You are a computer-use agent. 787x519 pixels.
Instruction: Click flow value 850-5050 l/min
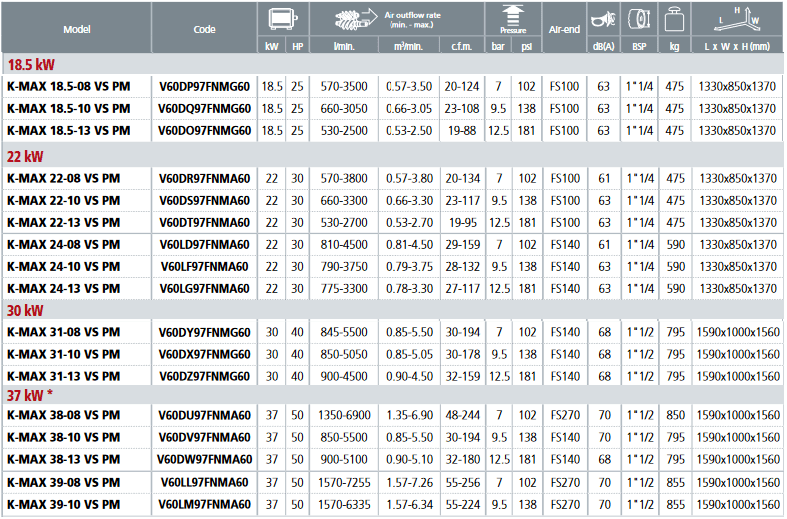click(x=344, y=354)
